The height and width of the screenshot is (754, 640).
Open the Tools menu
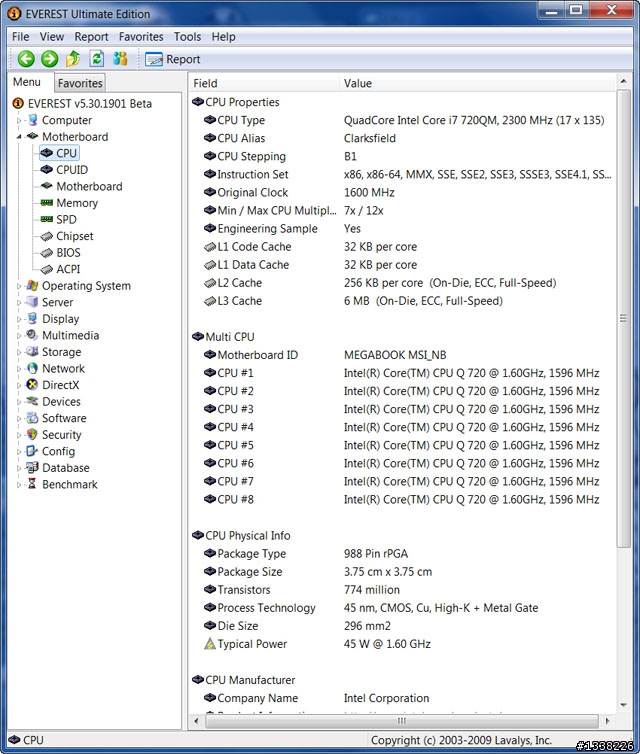[x=187, y=37]
